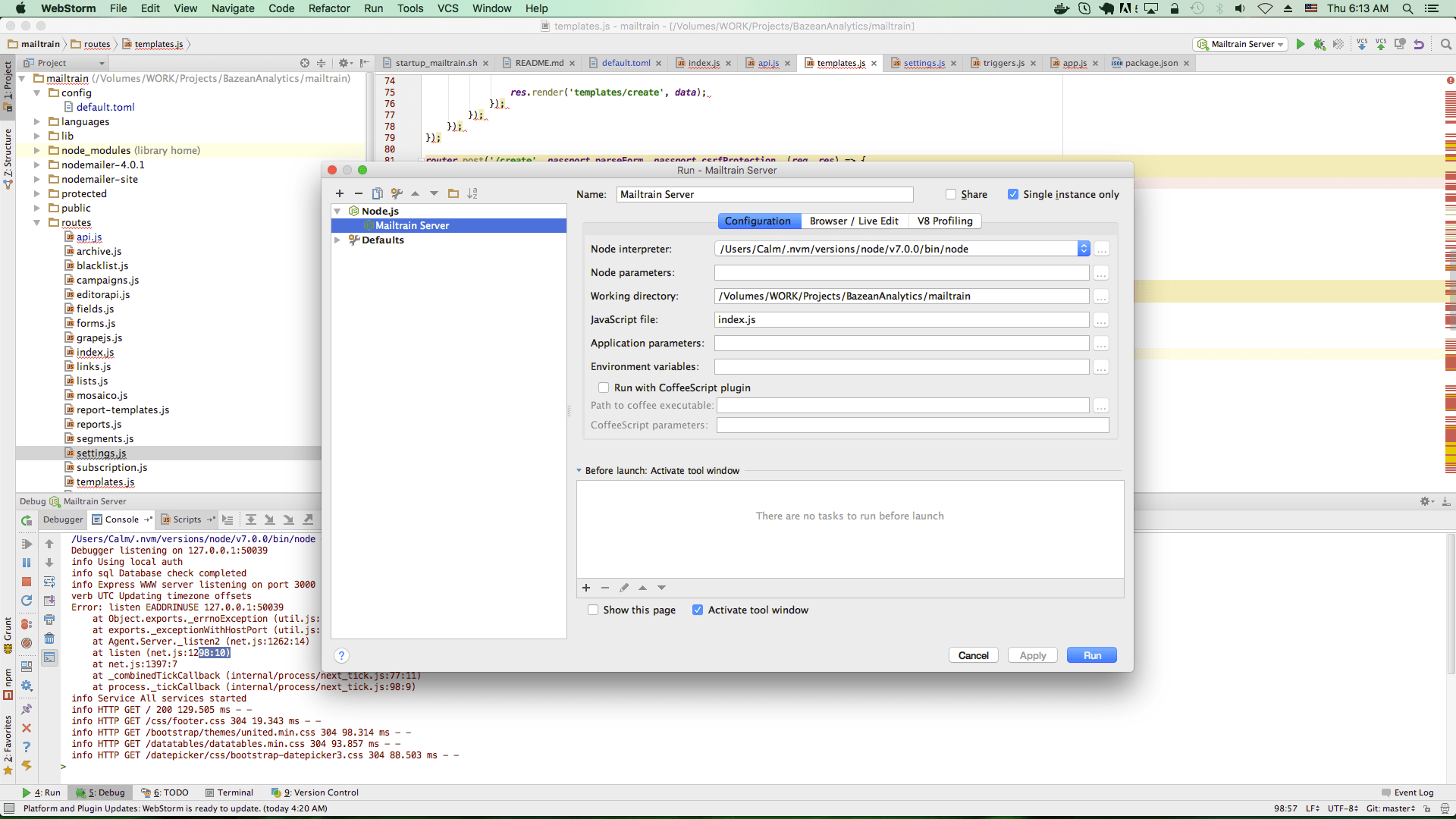Viewport: 1456px width, 819px height.
Task: Uncheck Single instance only
Action: click(1013, 194)
